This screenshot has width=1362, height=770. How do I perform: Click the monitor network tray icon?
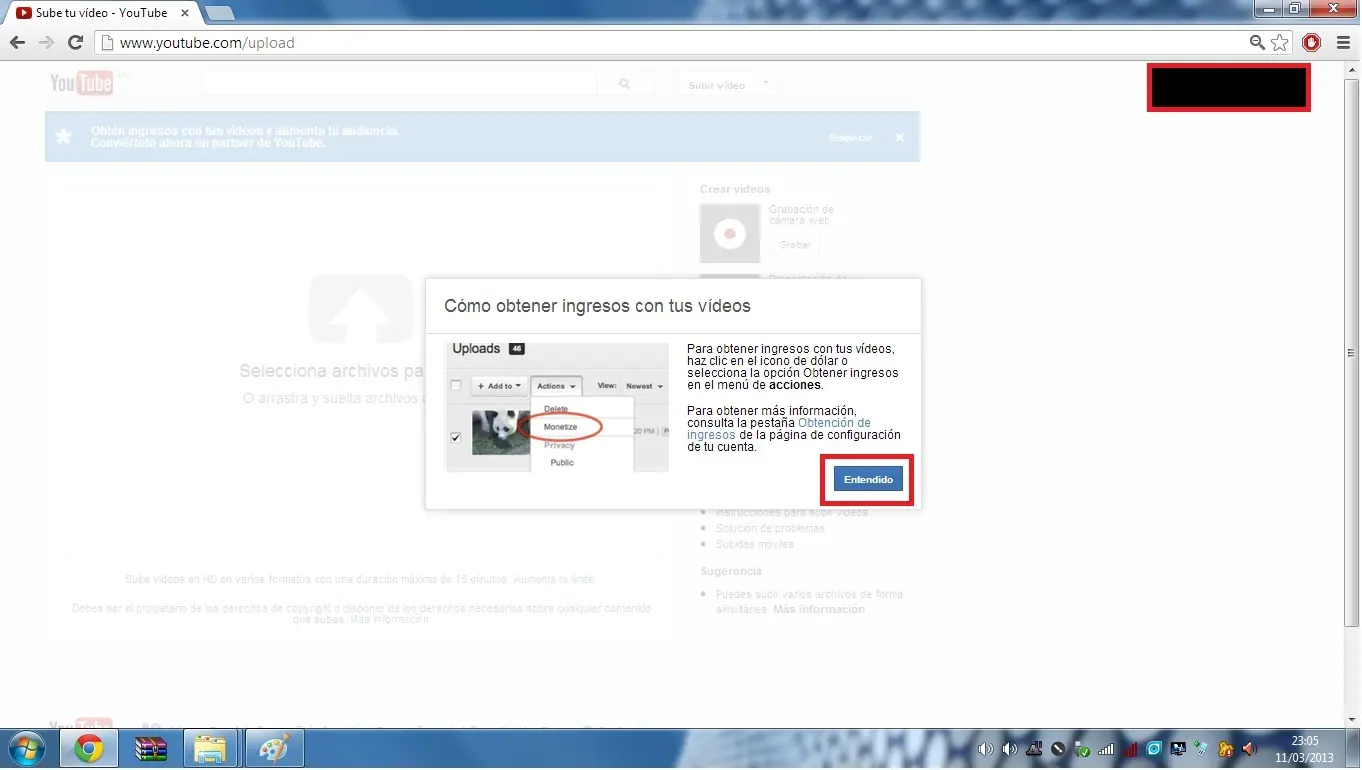coord(1179,749)
